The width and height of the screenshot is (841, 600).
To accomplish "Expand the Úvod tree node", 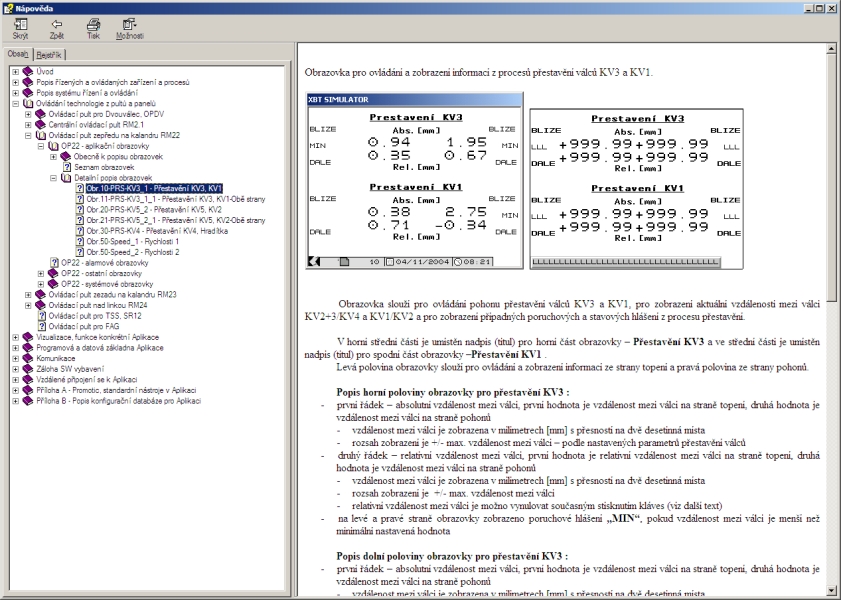I will (x=16, y=71).
